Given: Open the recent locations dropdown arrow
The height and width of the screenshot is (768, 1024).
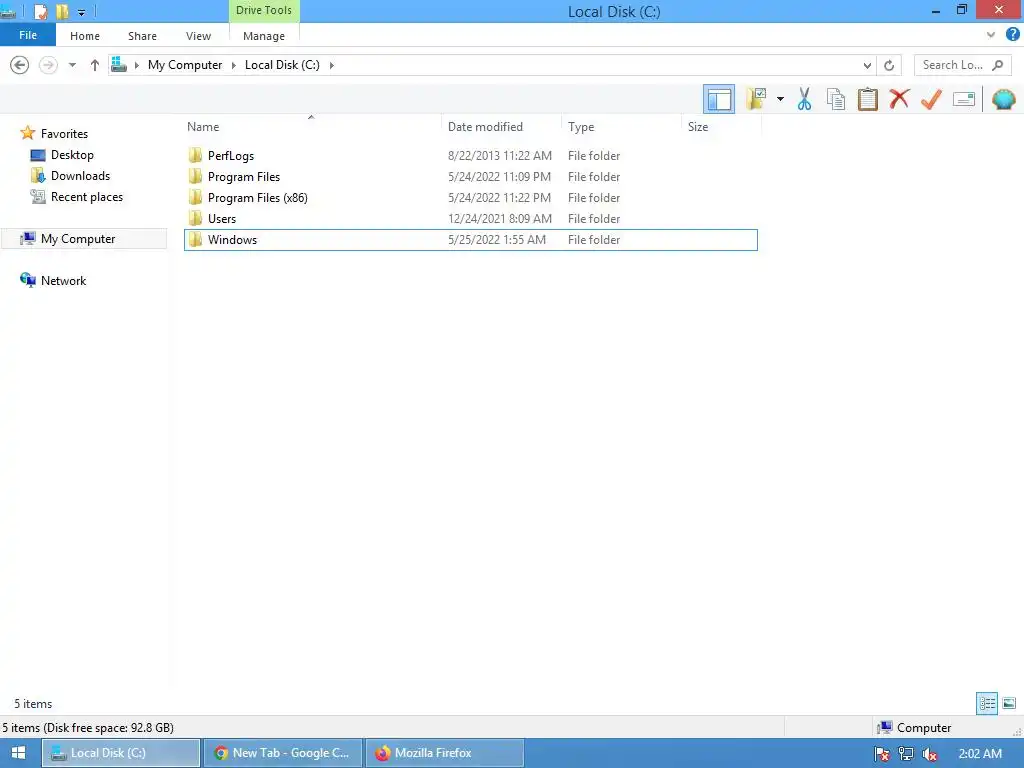Looking at the screenshot, I should tap(72, 65).
